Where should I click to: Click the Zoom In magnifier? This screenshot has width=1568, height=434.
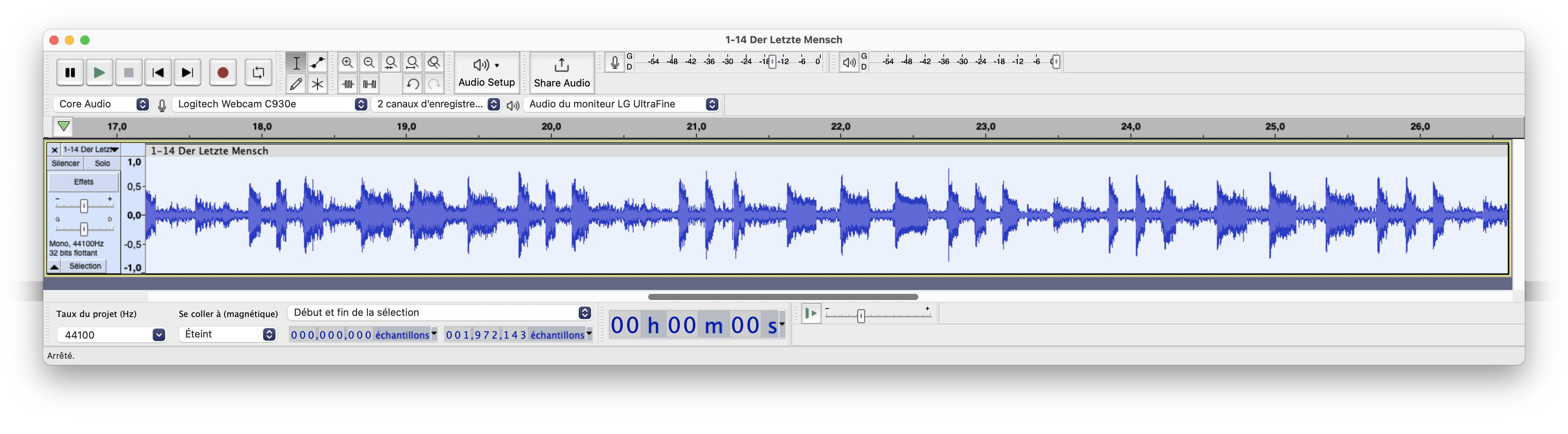pos(348,63)
